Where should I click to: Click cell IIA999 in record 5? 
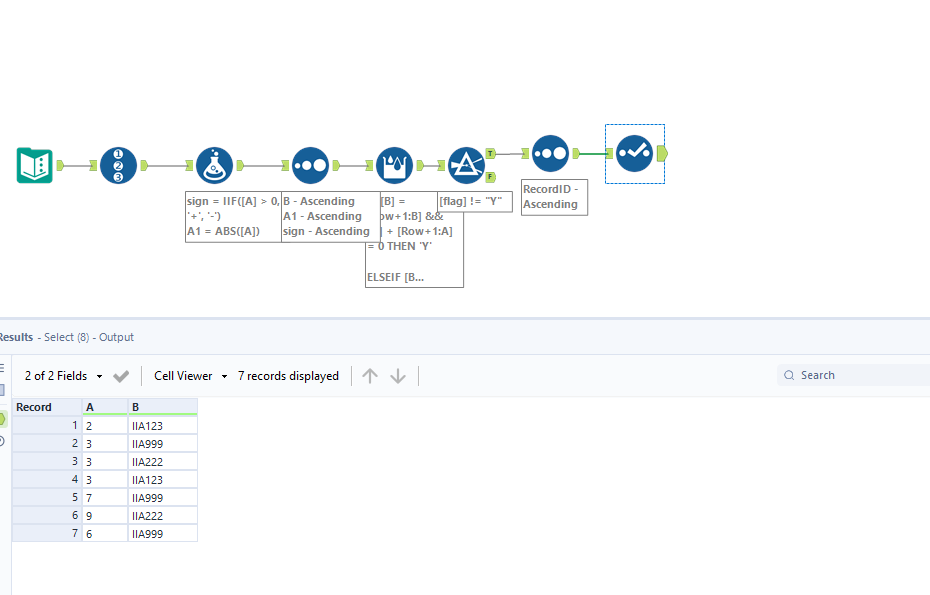[163, 498]
